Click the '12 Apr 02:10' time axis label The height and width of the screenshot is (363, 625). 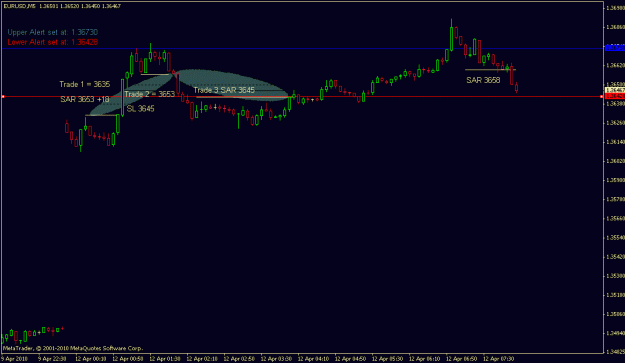coord(202,359)
